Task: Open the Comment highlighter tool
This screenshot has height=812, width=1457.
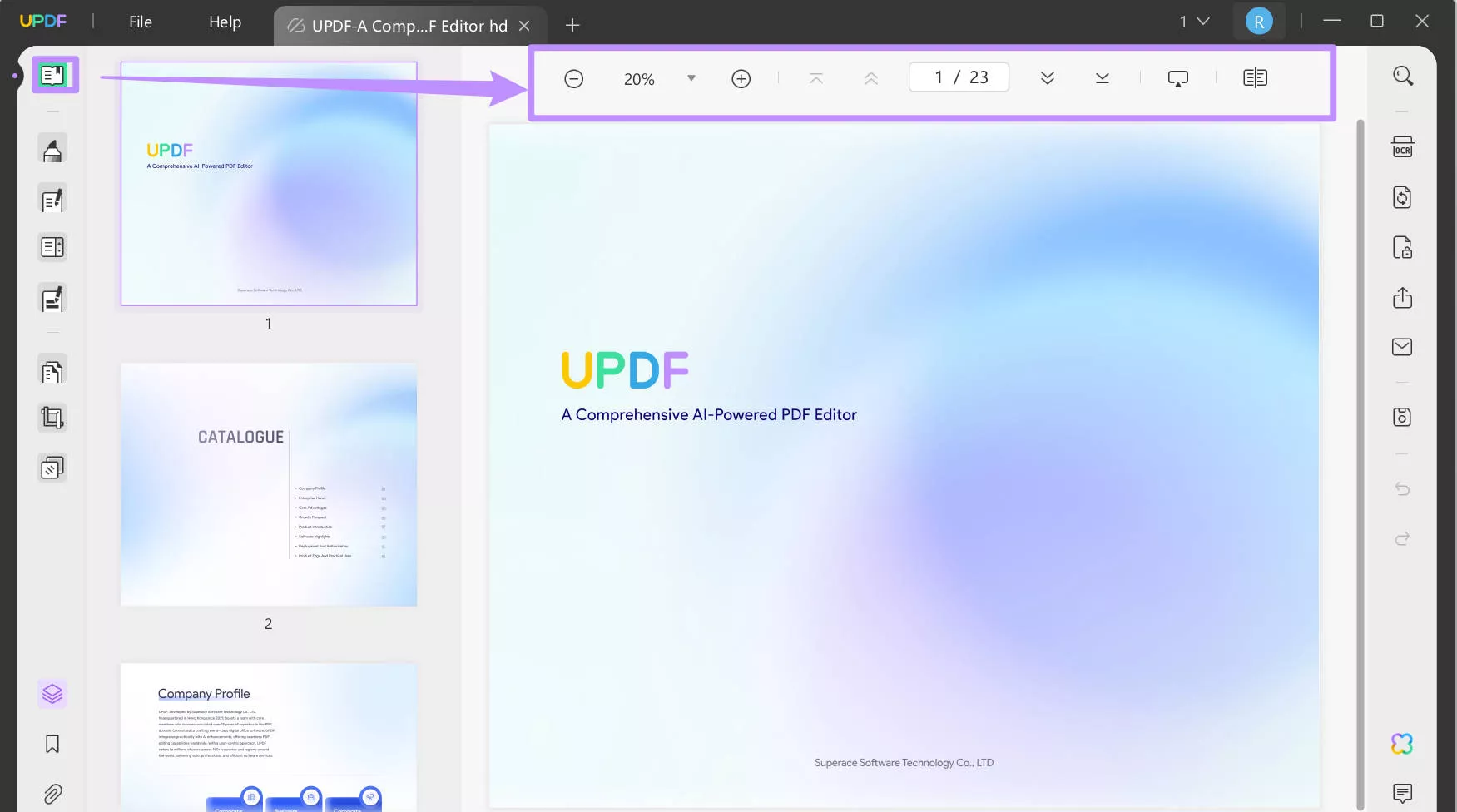Action: tap(52, 150)
